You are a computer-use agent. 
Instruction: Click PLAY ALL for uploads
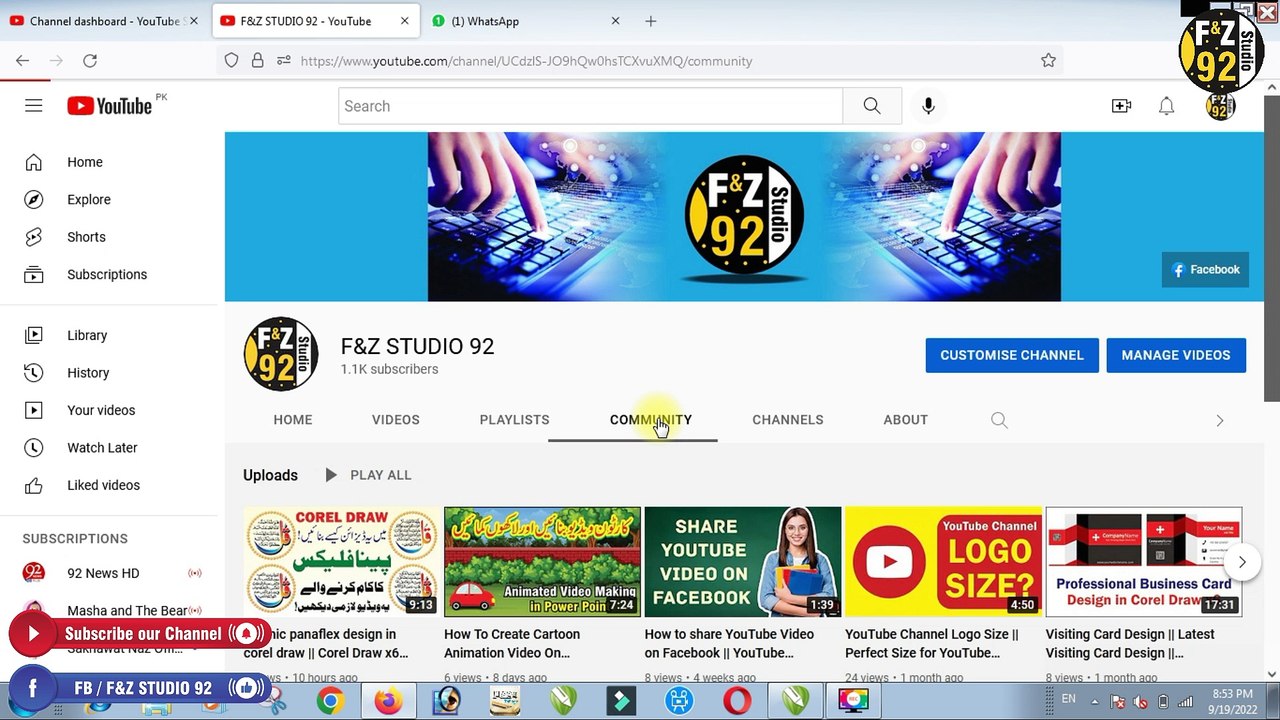[368, 475]
